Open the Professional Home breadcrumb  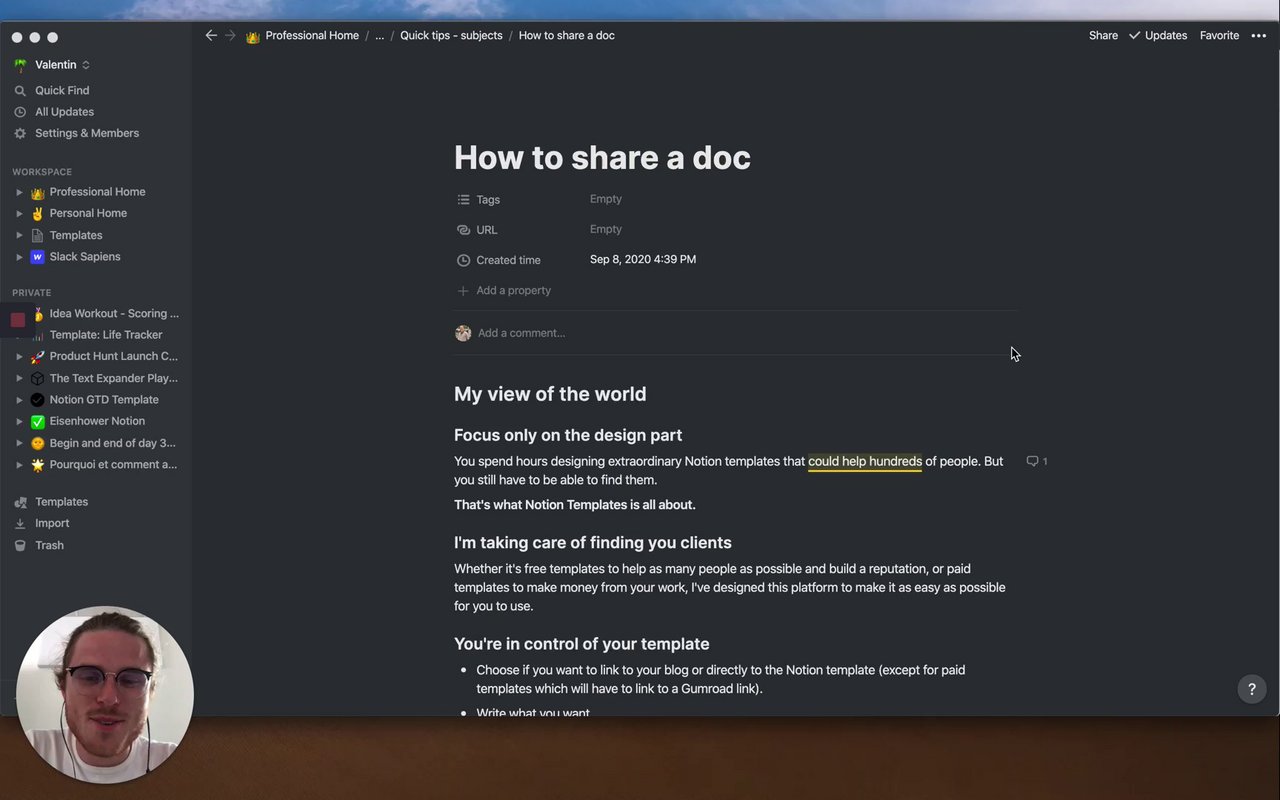coord(312,35)
